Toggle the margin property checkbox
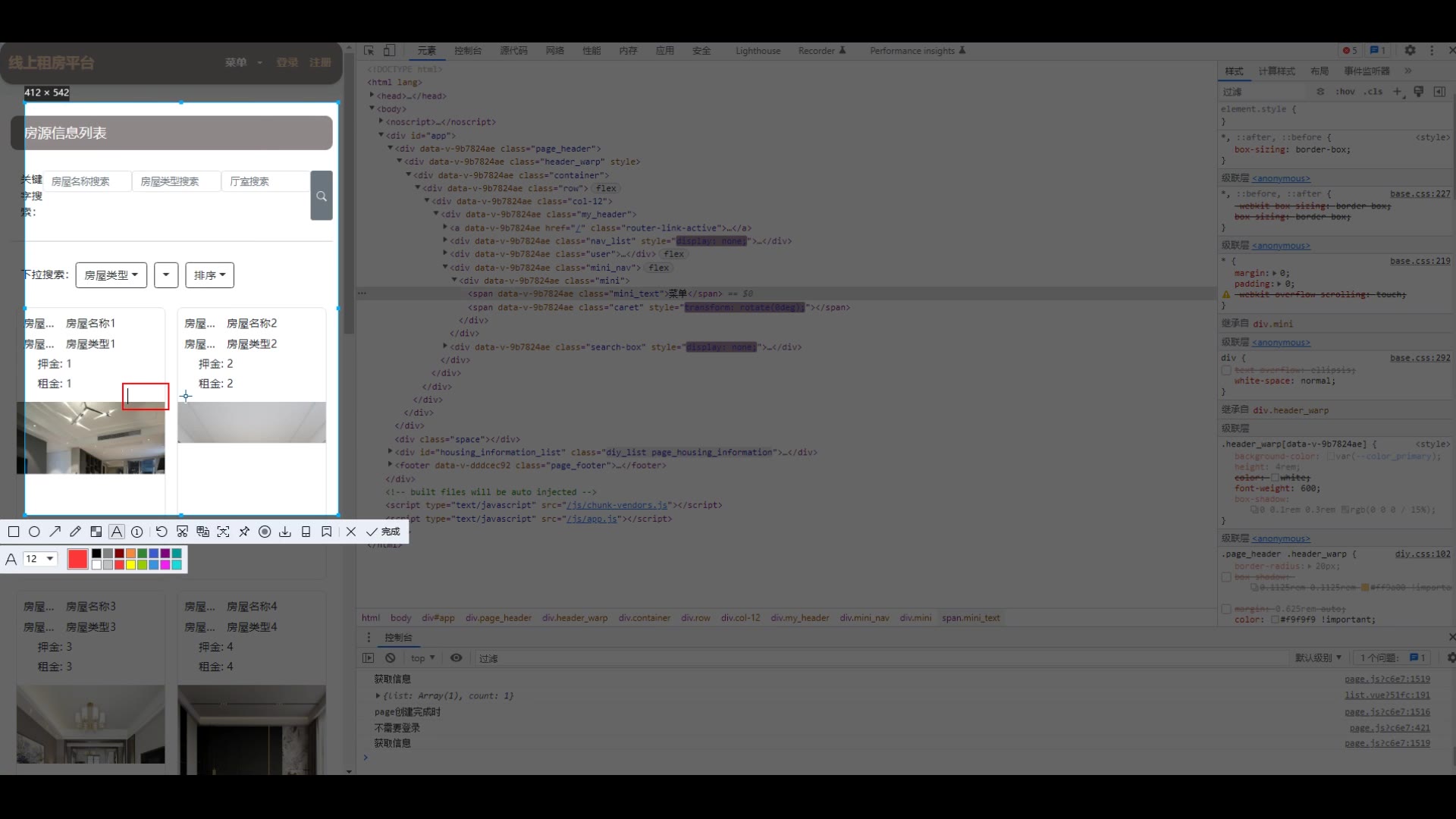 pyautogui.click(x=1226, y=609)
